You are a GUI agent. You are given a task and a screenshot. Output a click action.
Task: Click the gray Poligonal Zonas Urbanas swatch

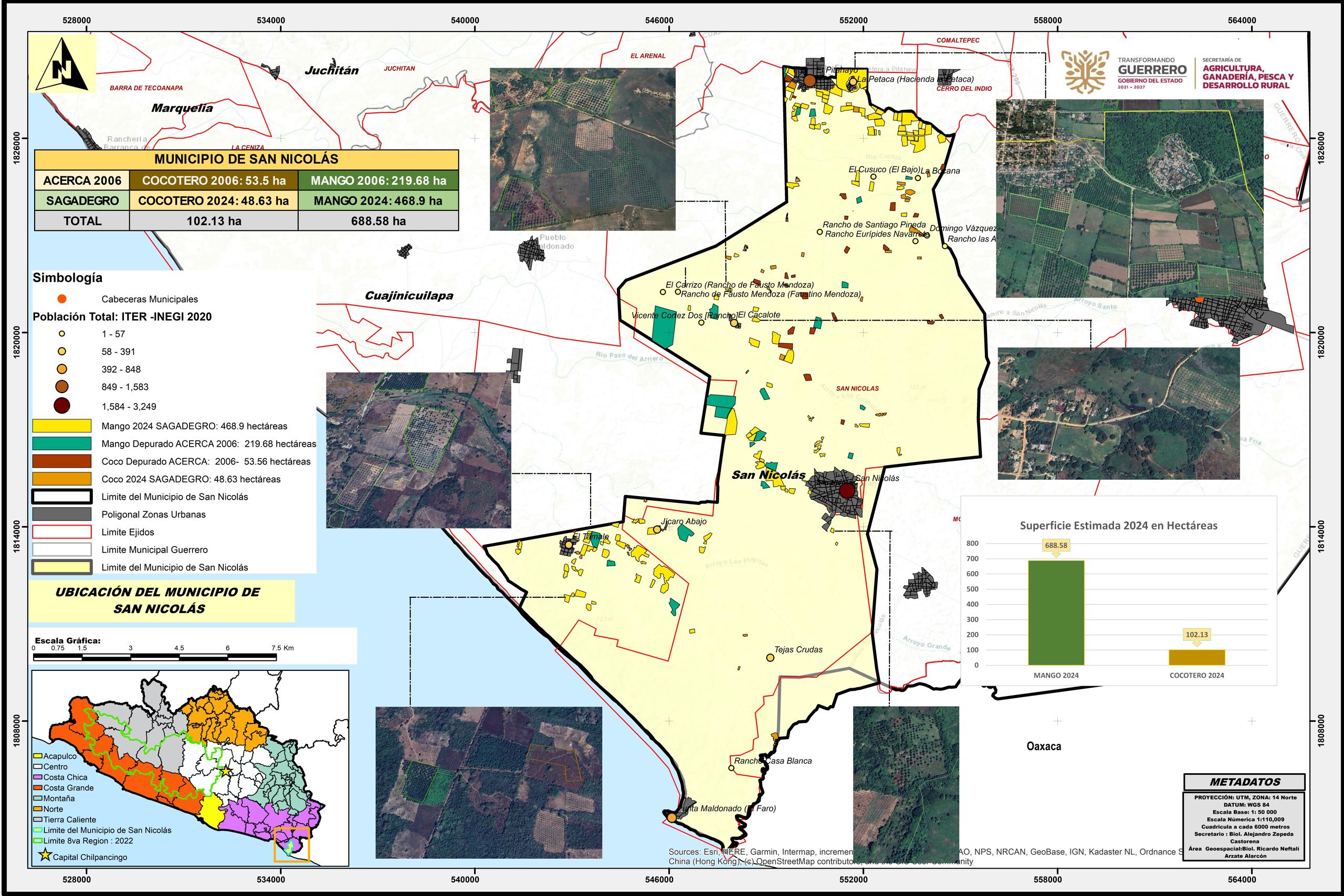[62, 514]
